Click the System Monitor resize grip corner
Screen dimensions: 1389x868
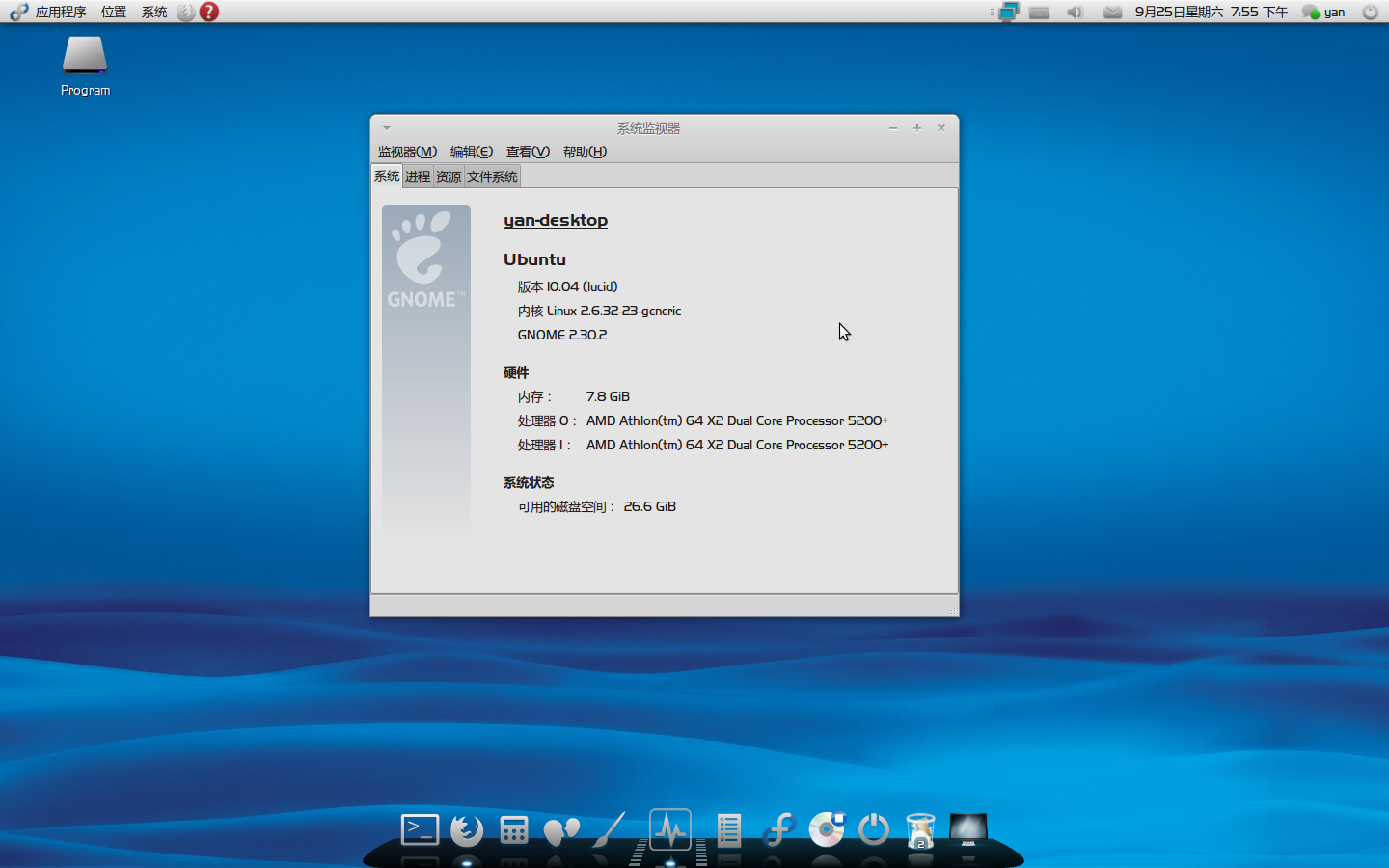point(952,610)
